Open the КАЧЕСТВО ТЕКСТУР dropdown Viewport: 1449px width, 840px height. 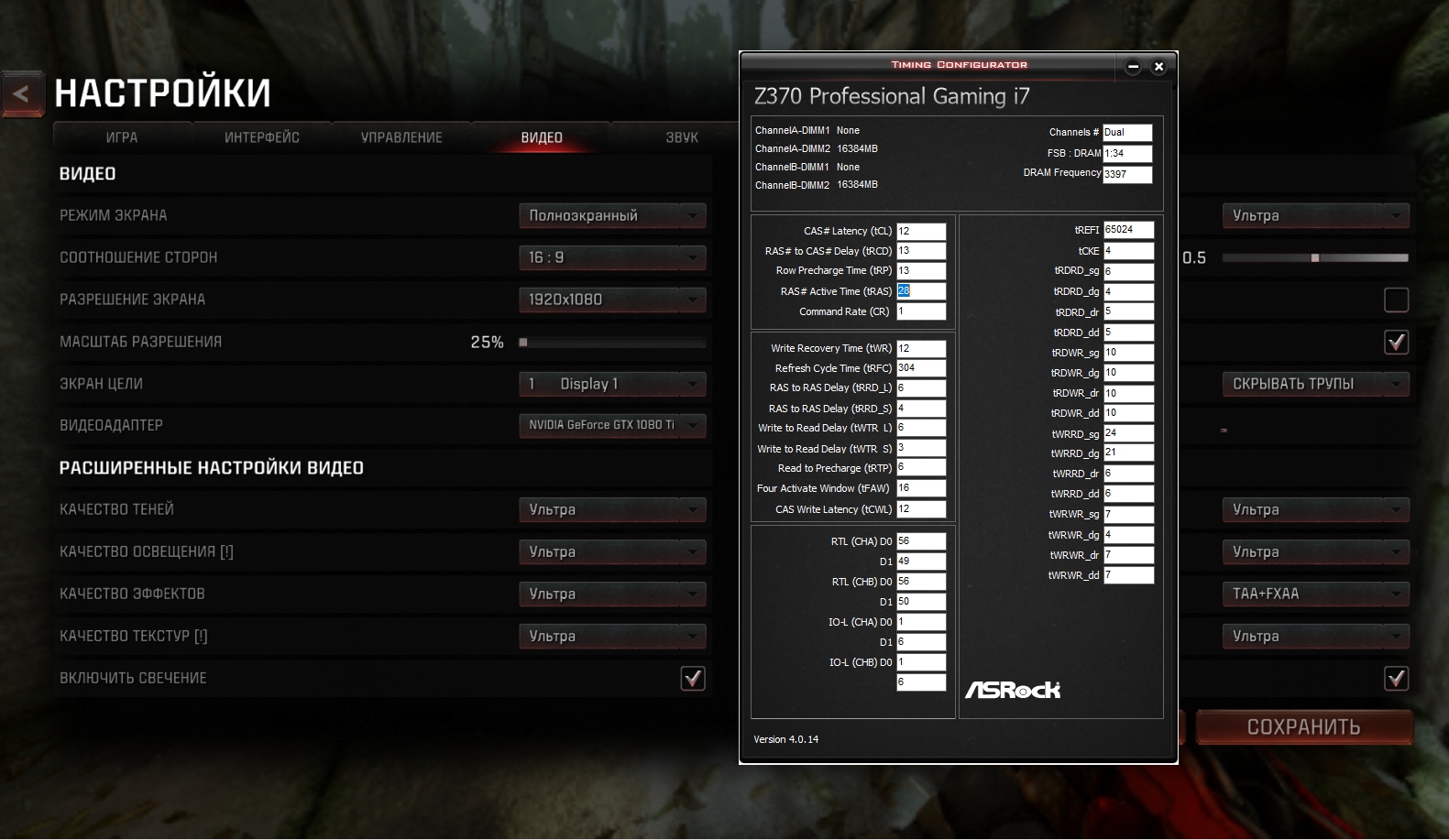click(612, 636)
